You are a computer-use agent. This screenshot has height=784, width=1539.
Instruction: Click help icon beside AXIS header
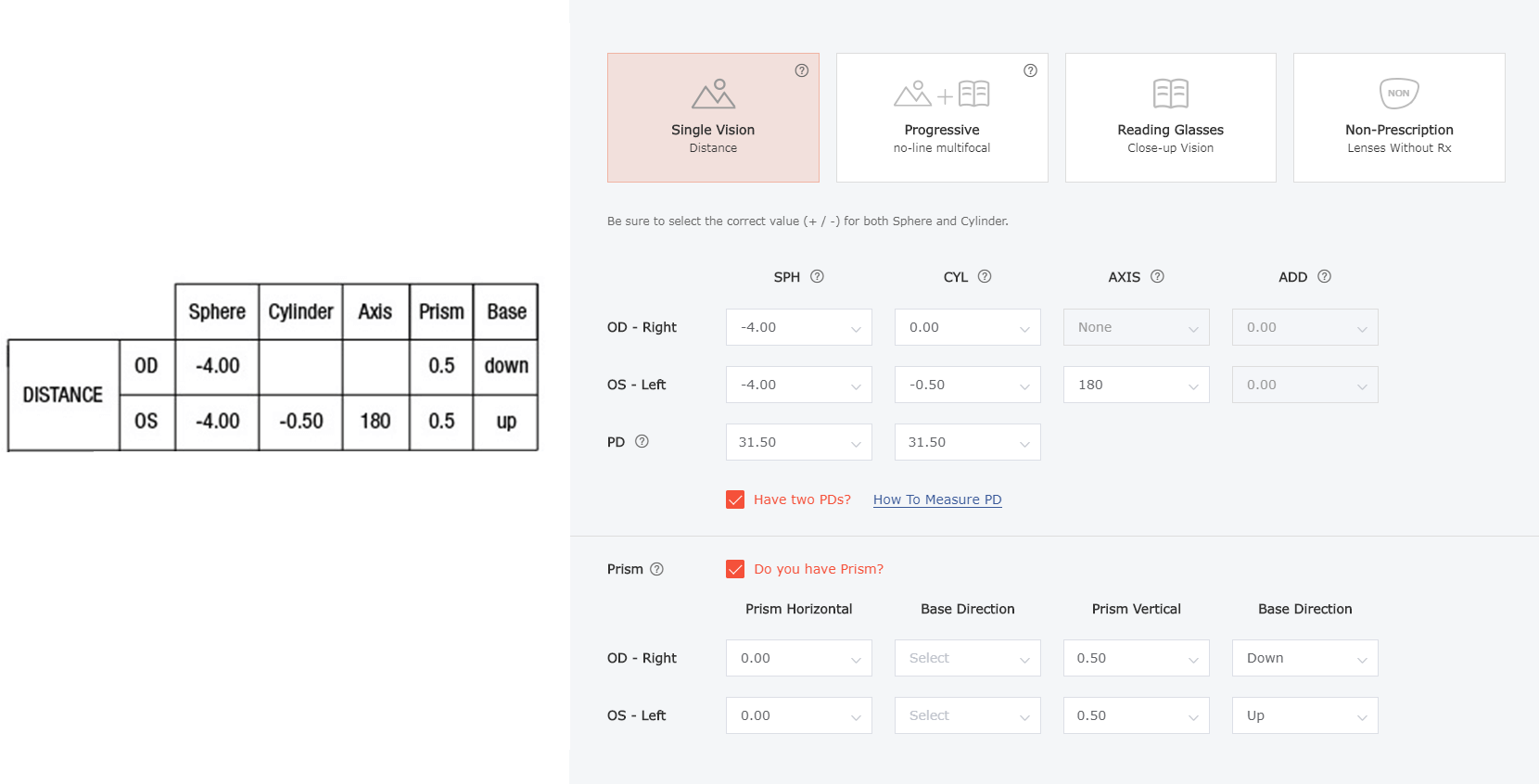pos(1157,276)
